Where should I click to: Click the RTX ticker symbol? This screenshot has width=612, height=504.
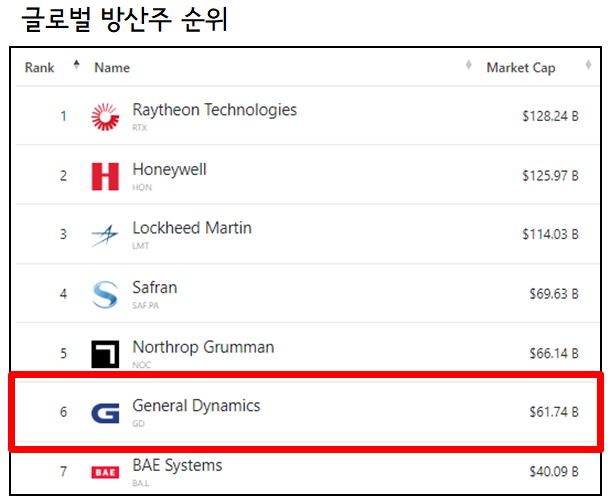(139, 128)
